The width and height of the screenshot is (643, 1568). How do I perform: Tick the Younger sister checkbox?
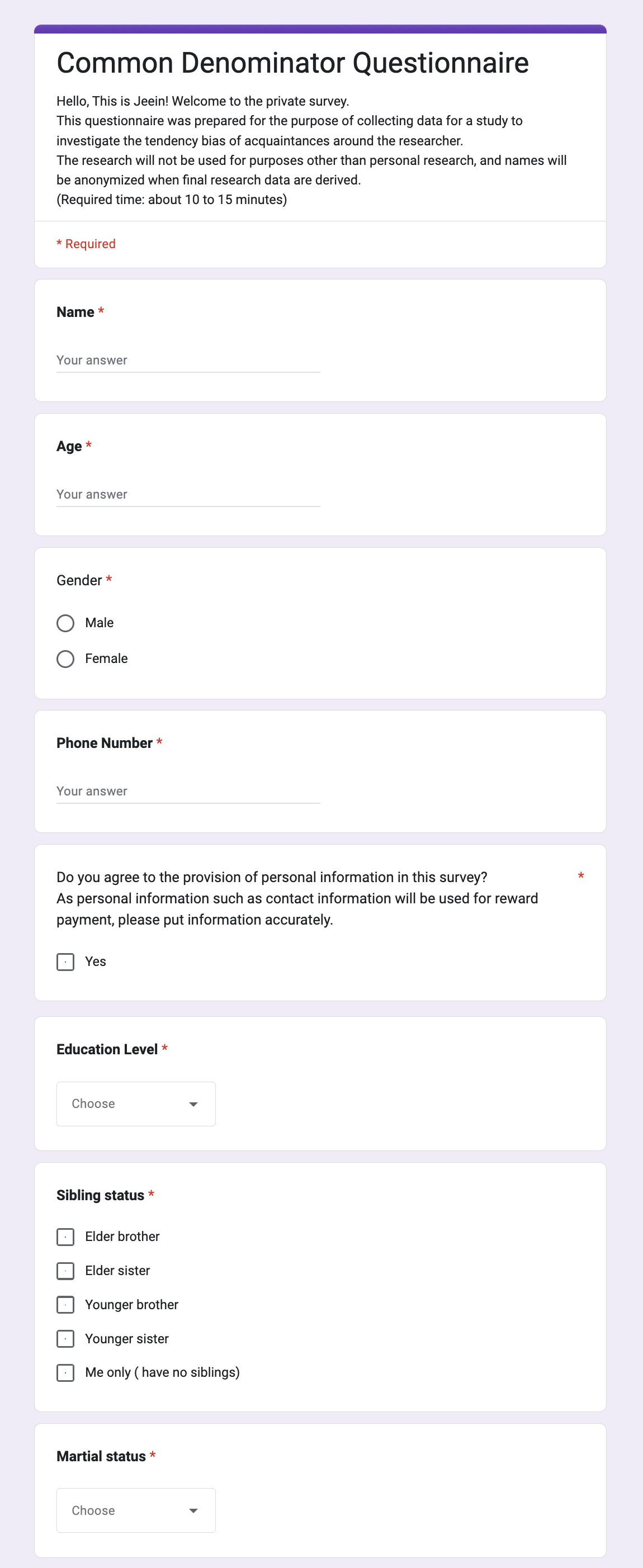(65, 1339)
